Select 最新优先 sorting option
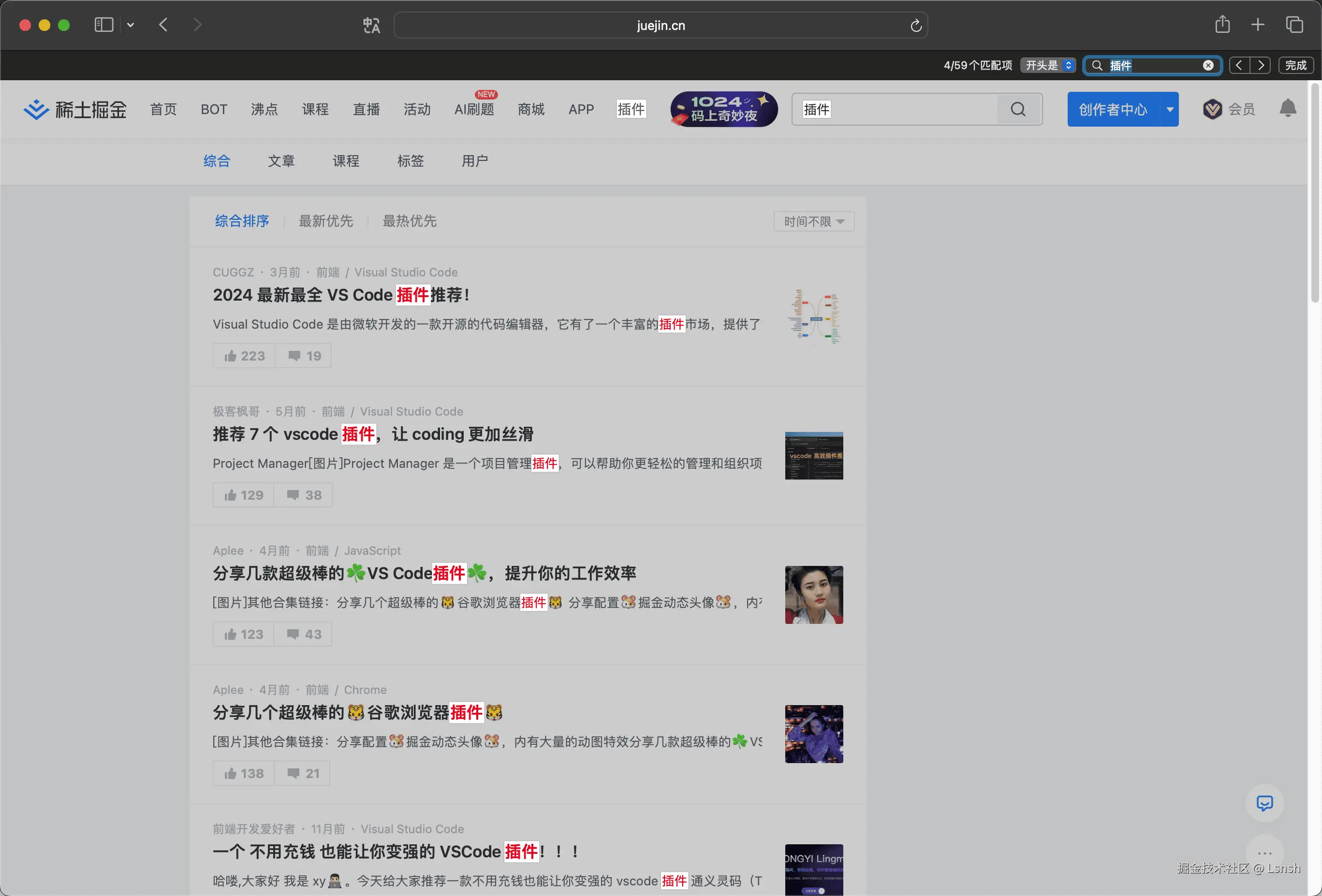This screenshot has height=896, width=1322. point(325,221)
